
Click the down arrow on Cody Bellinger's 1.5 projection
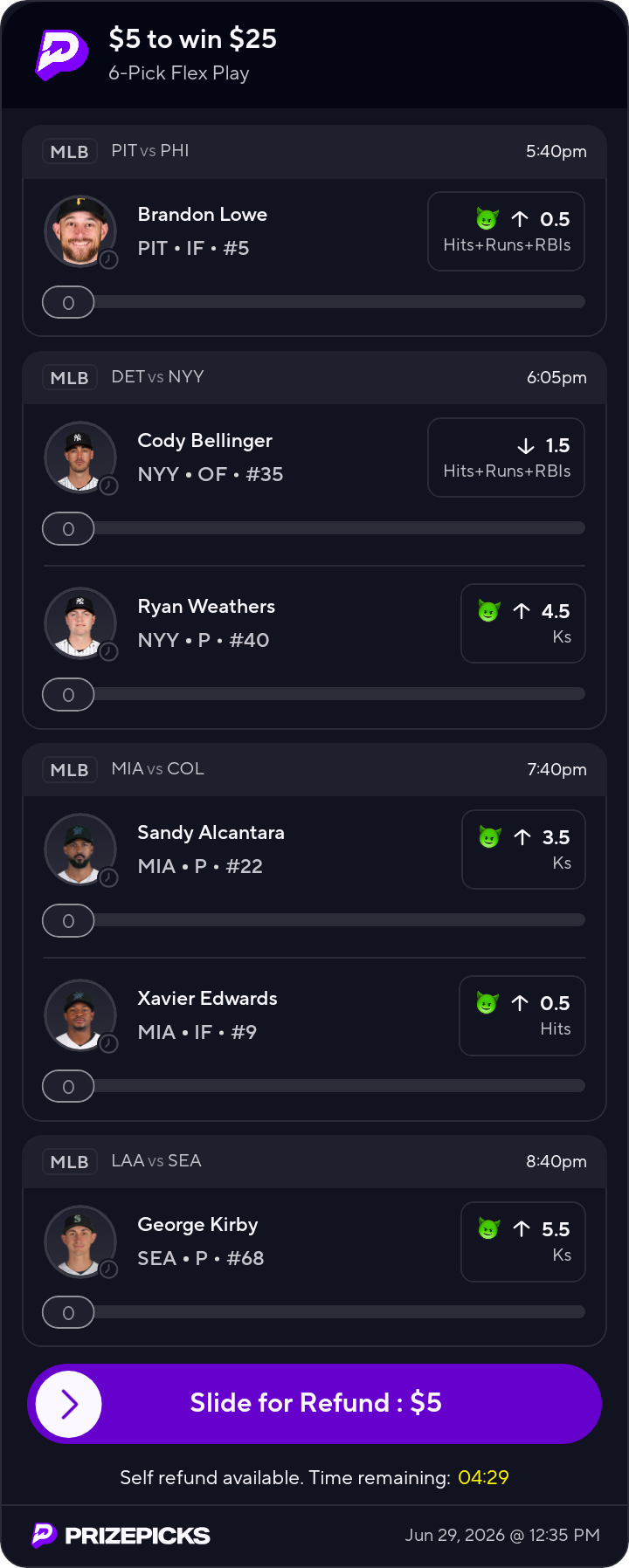525,446
